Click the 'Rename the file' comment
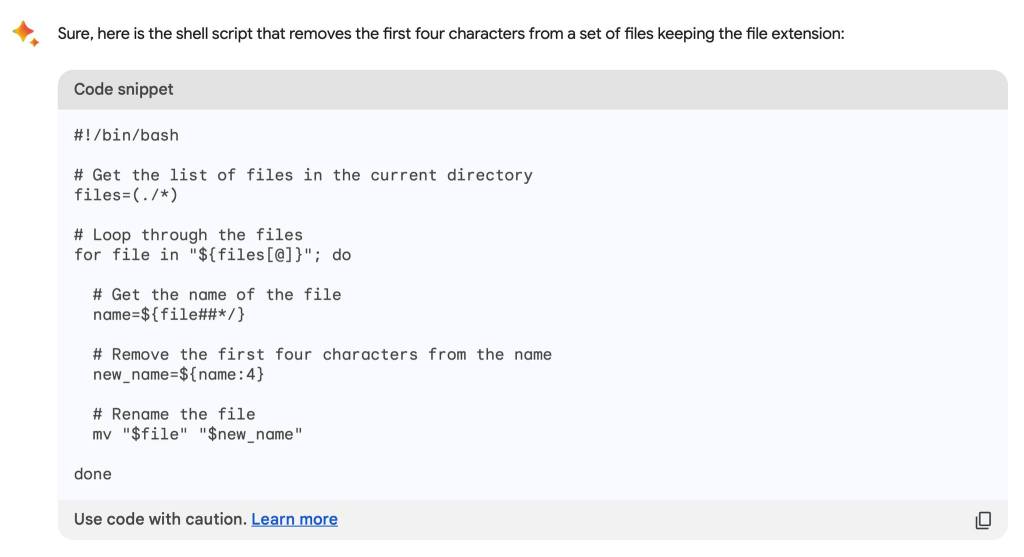 click(x=174, y=414)
